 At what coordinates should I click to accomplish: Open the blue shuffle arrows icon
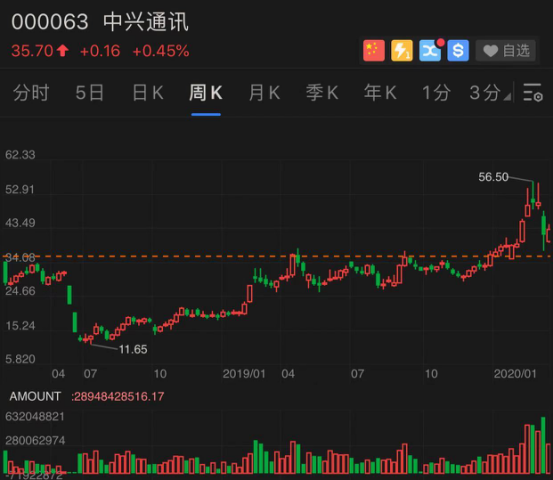(430, 50)
